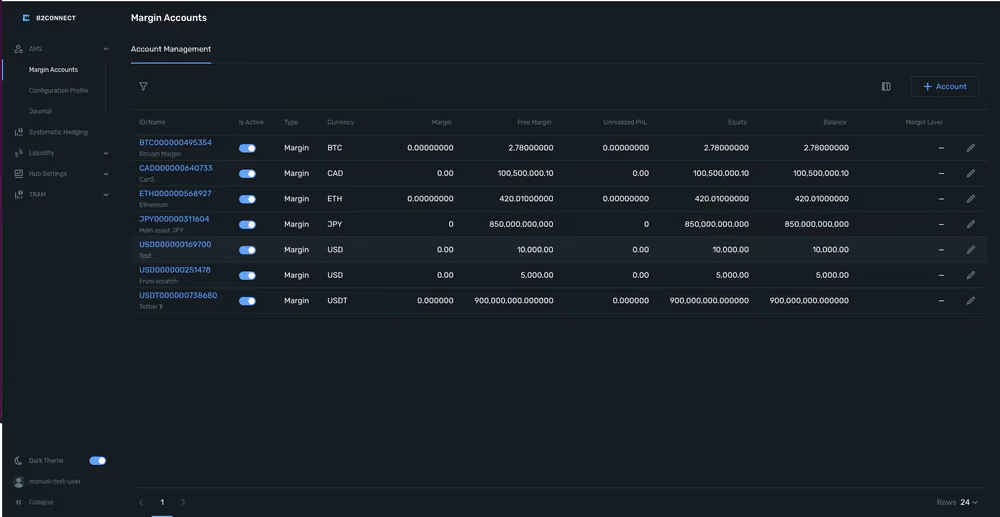This screenshot has width=1000, height=517.
Task: Open account link JPY000000311604
Action: pyautogui.click(x=174, y=219)
